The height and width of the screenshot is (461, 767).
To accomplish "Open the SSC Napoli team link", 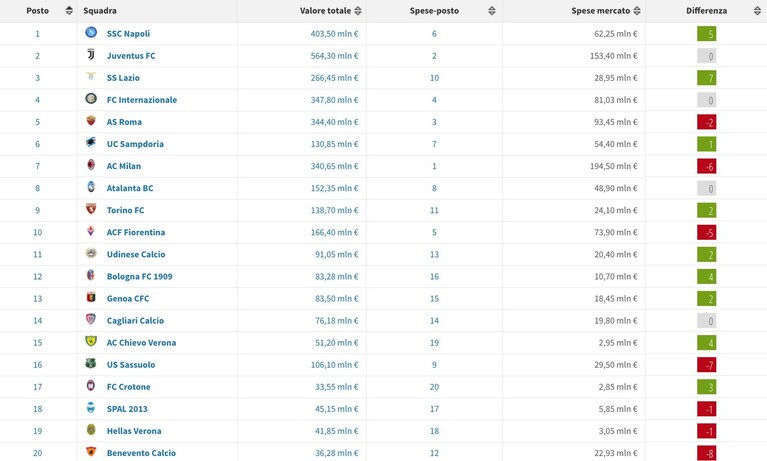I will pos(128,34).
